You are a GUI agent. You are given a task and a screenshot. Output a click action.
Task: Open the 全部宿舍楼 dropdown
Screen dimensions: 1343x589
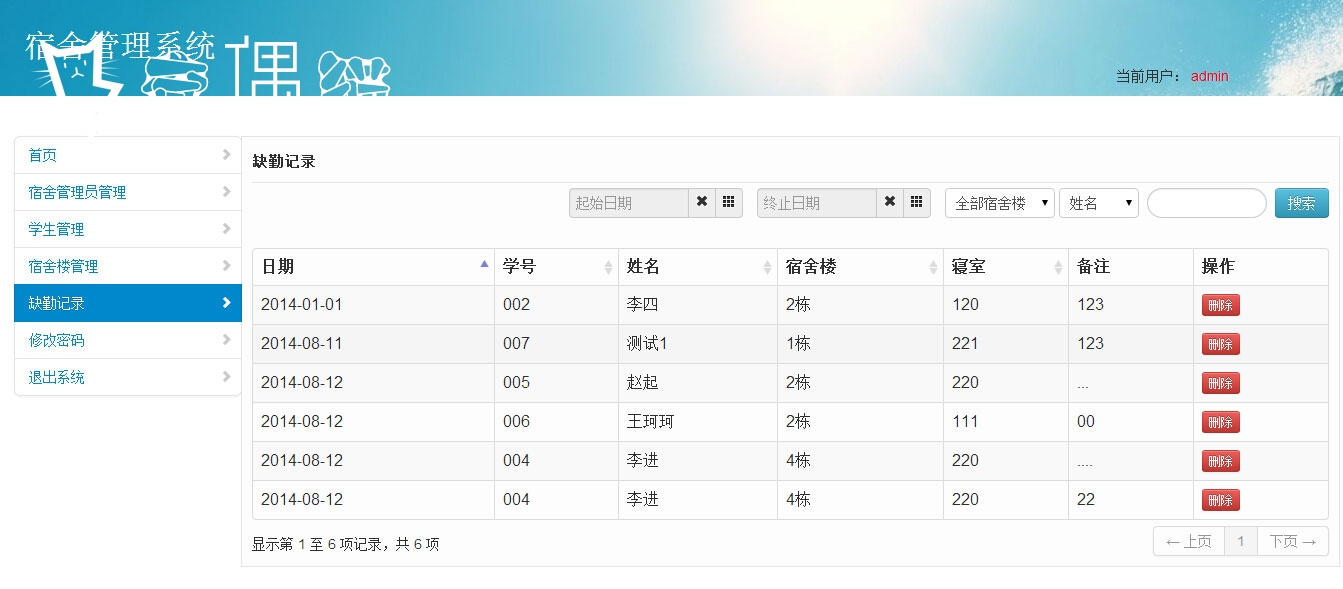tap(999, 203)
